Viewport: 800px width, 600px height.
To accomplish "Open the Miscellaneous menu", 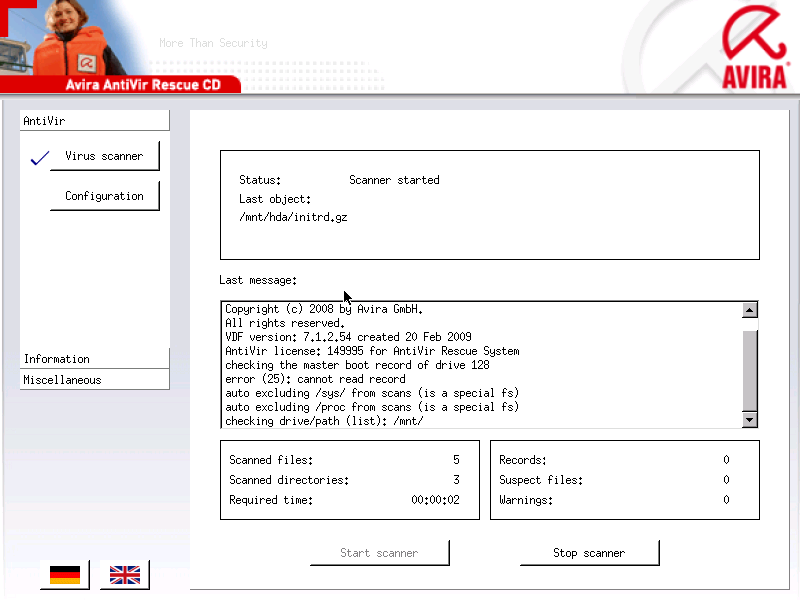I will tap(94, 380).
